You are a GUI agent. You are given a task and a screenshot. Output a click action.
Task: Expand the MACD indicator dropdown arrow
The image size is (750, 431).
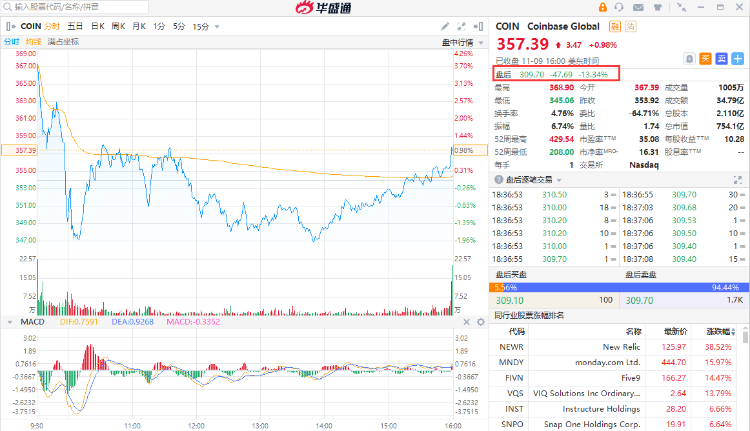pos(10,322)
